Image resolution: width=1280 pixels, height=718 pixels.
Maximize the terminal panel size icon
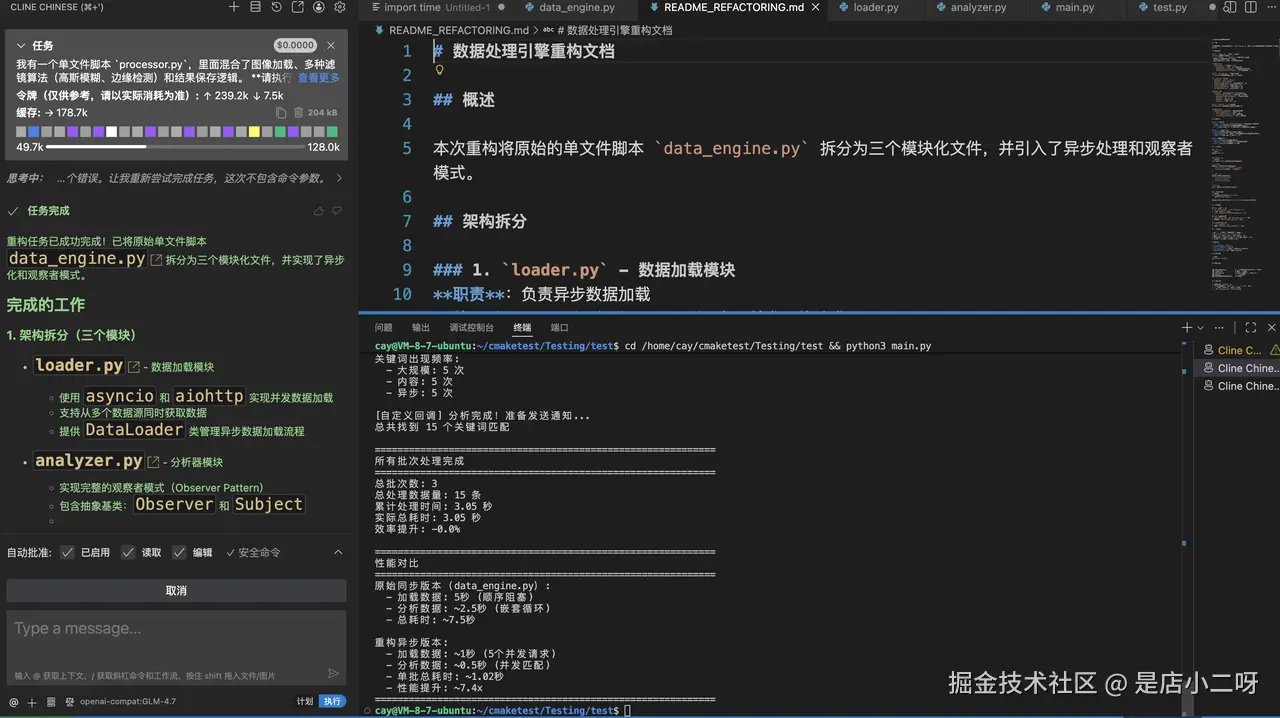(1250, 327)
